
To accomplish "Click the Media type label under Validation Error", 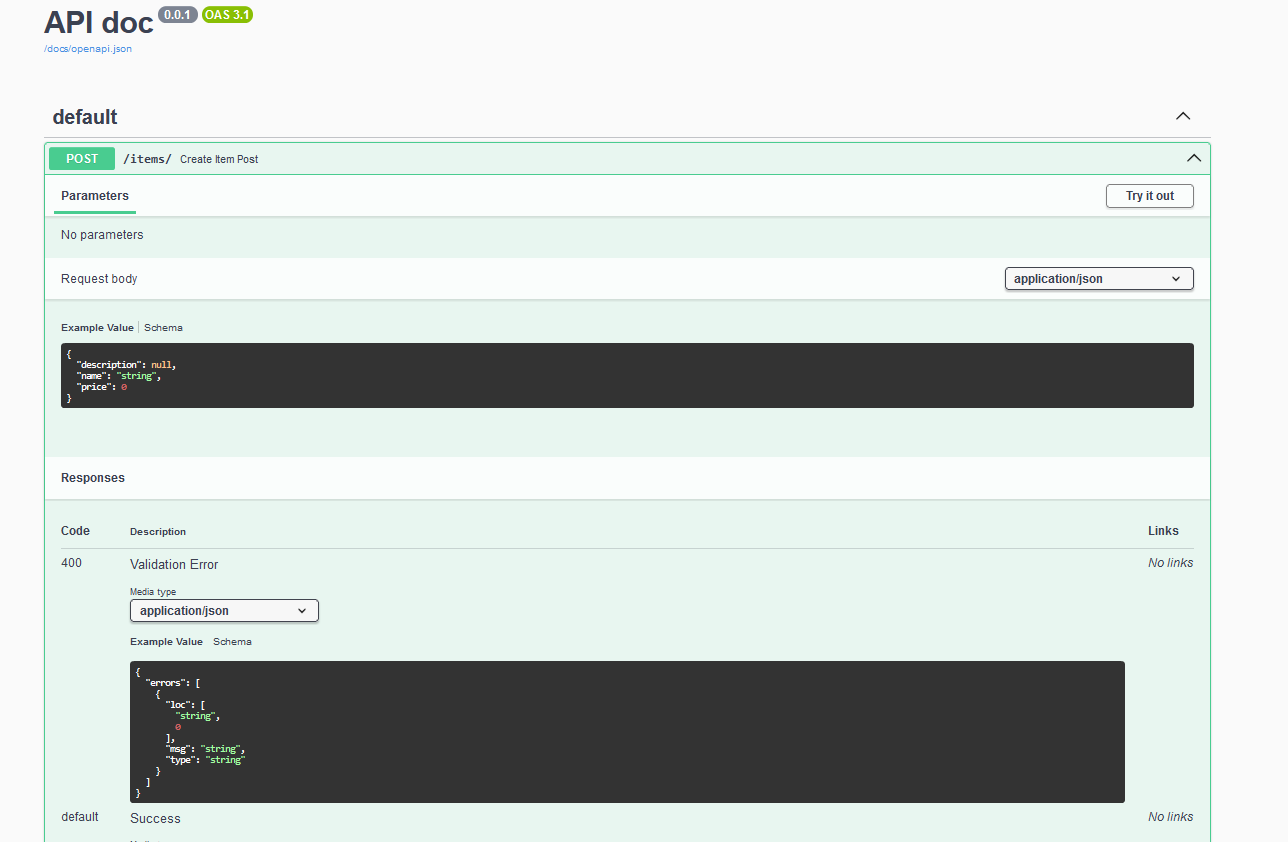I will pyautogui.click(x=153, y=592).
